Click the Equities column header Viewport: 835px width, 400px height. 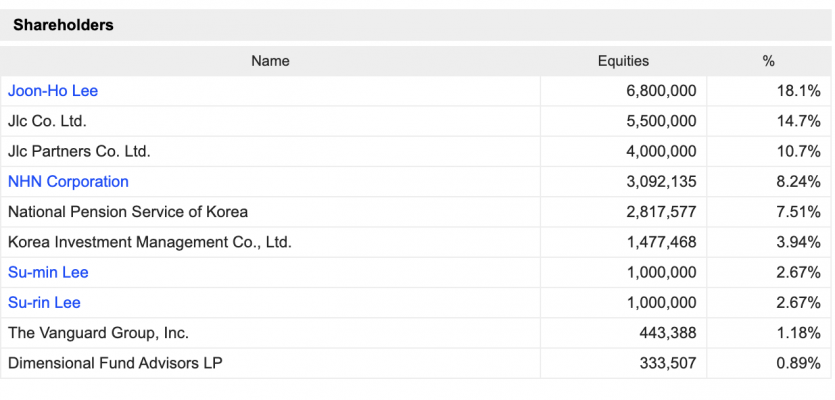pos(623,61)
